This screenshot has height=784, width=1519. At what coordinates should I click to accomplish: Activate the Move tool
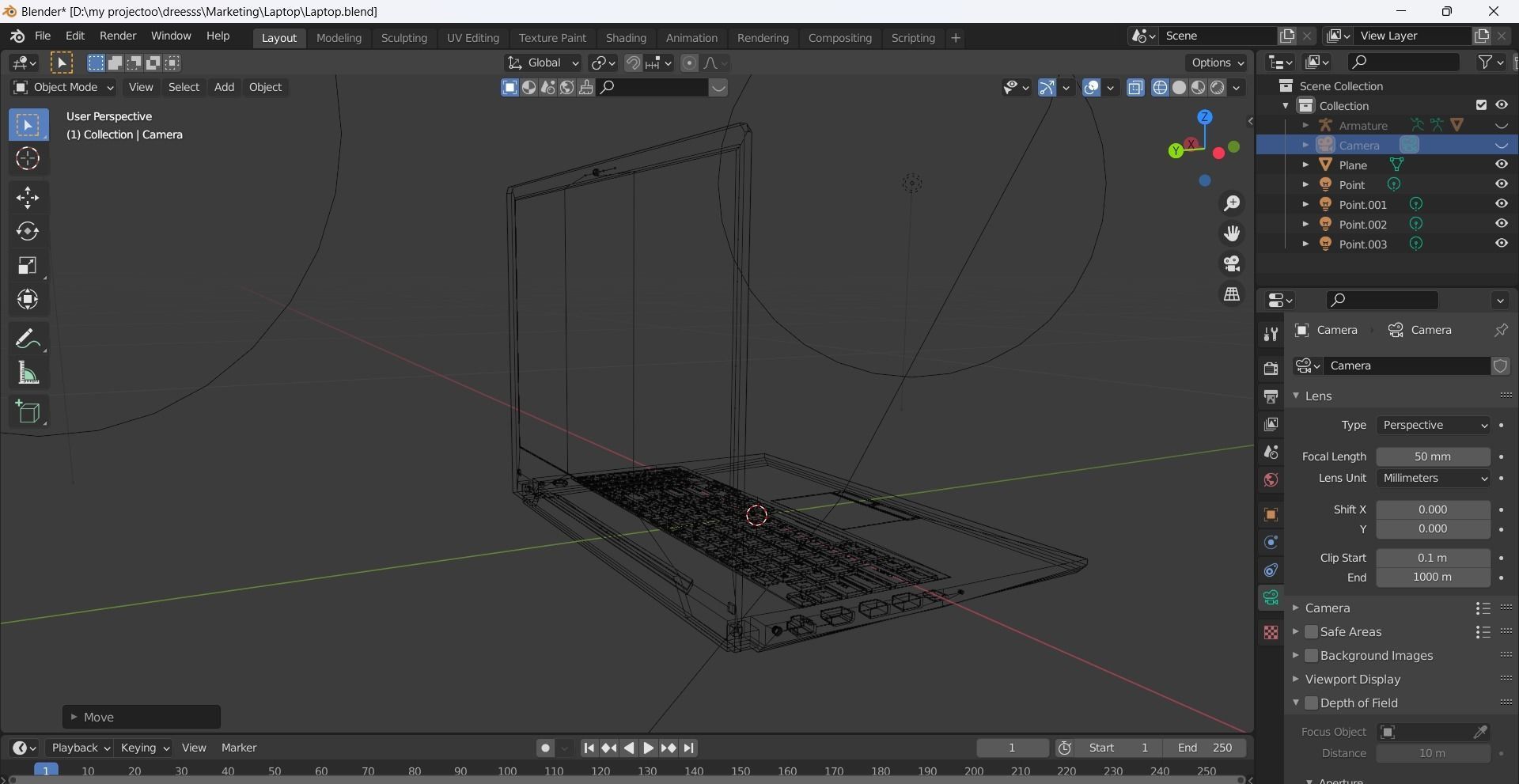tap(28, 198)
